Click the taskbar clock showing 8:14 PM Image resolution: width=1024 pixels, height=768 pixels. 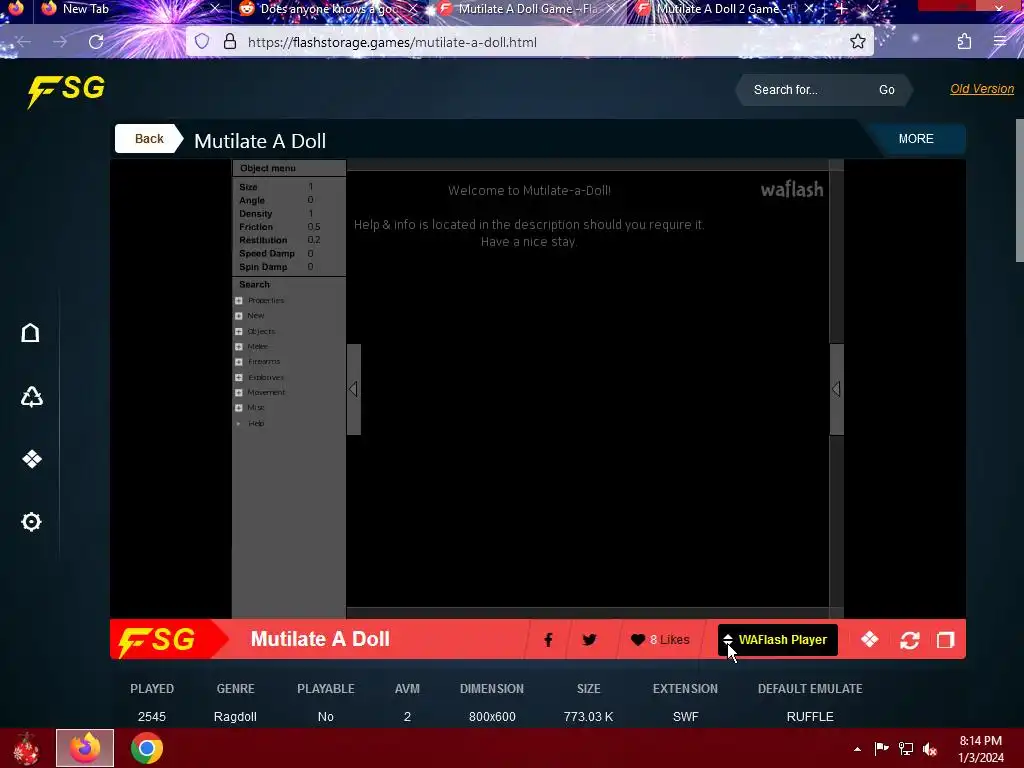tap(981, 749)
